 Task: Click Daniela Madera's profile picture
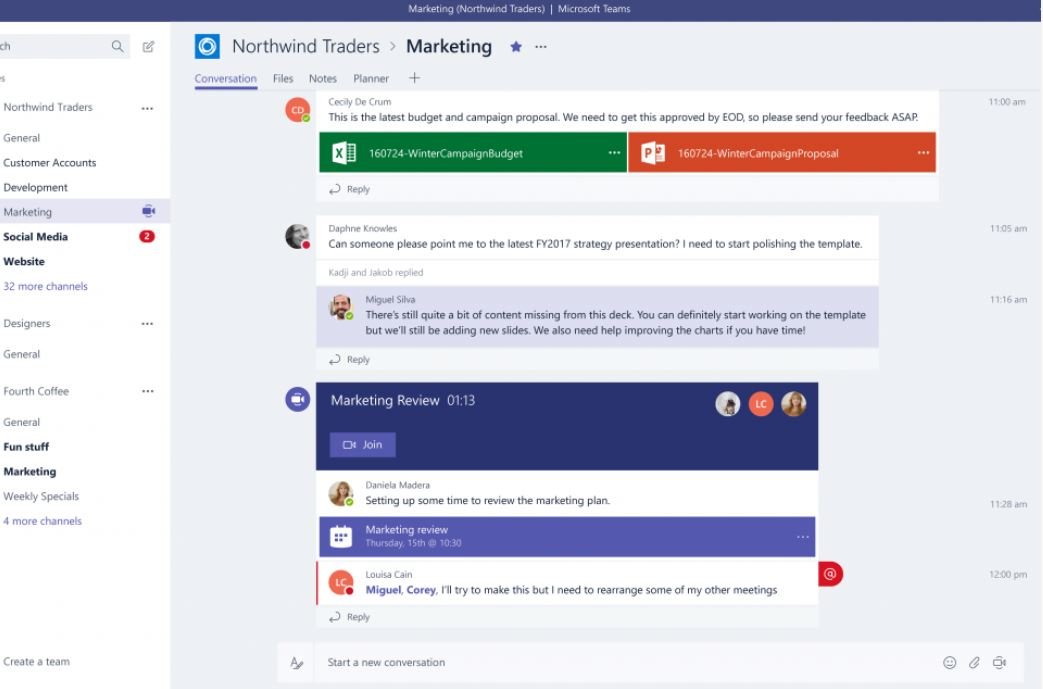coord(341,493)
